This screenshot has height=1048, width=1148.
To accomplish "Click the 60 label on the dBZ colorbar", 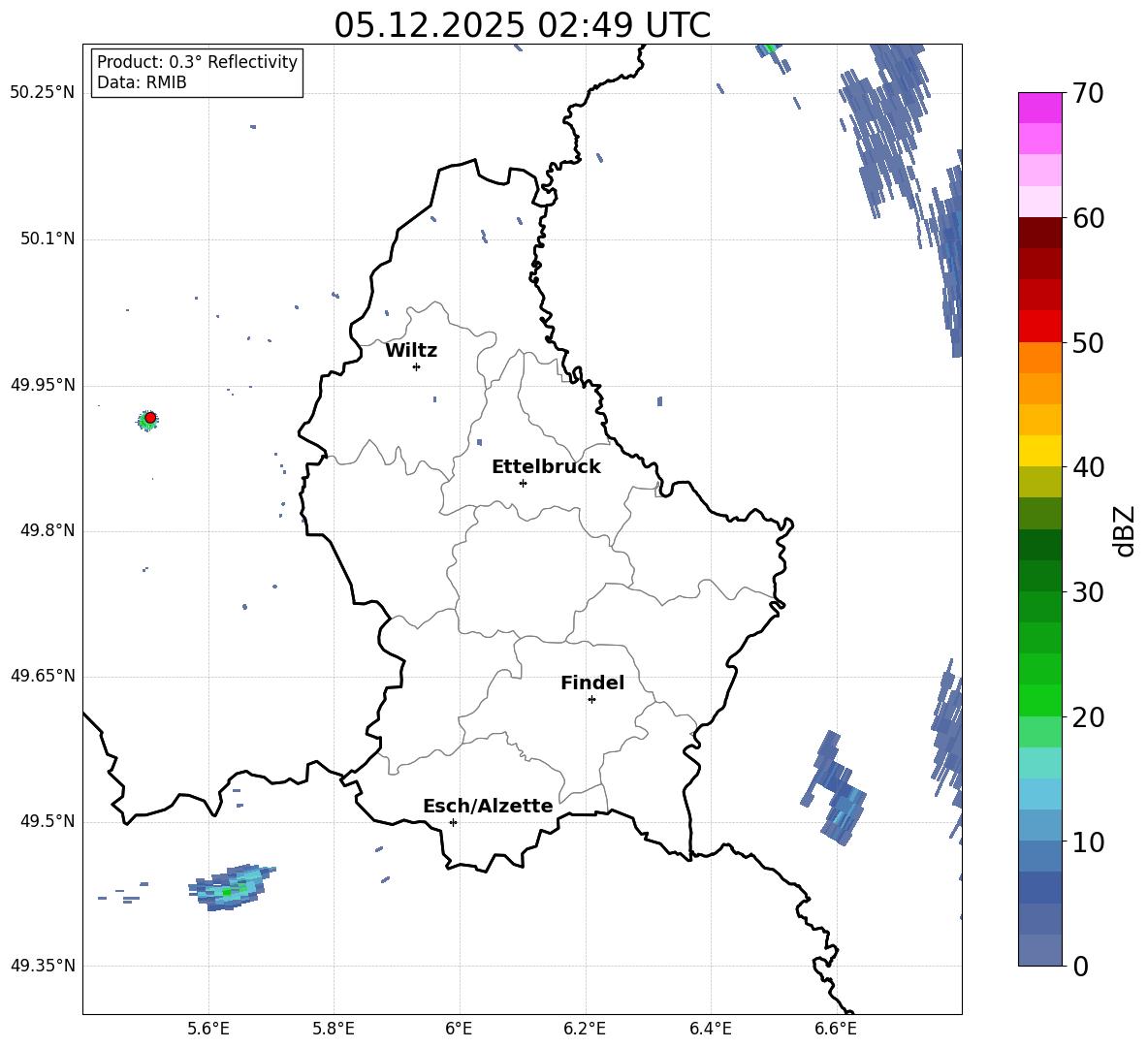I will pos(1088,218).
